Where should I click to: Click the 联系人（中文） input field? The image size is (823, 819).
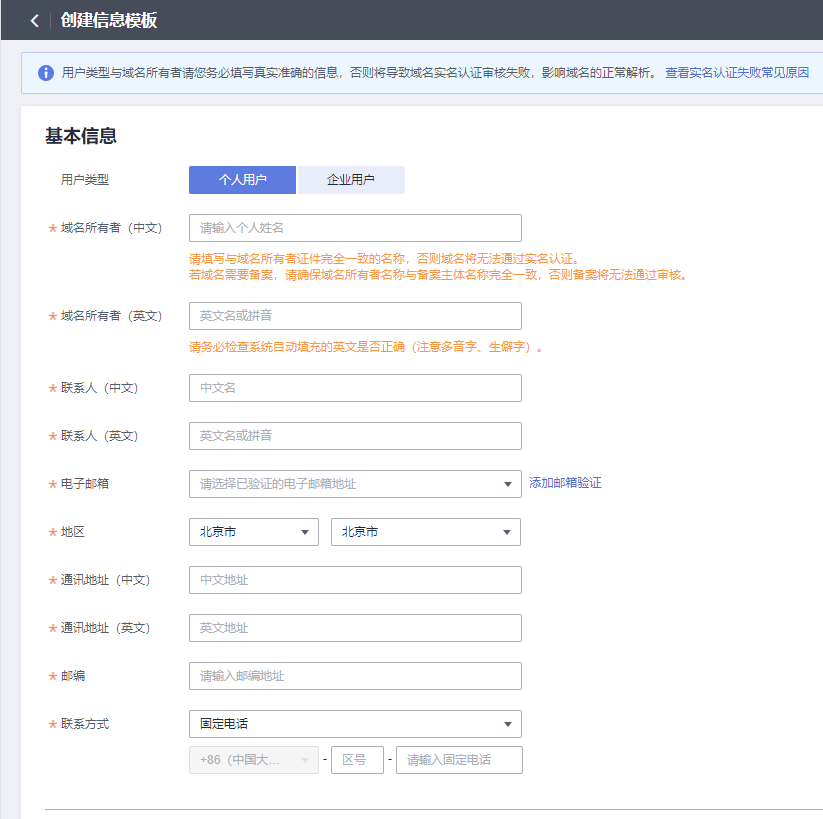[355, 387]
